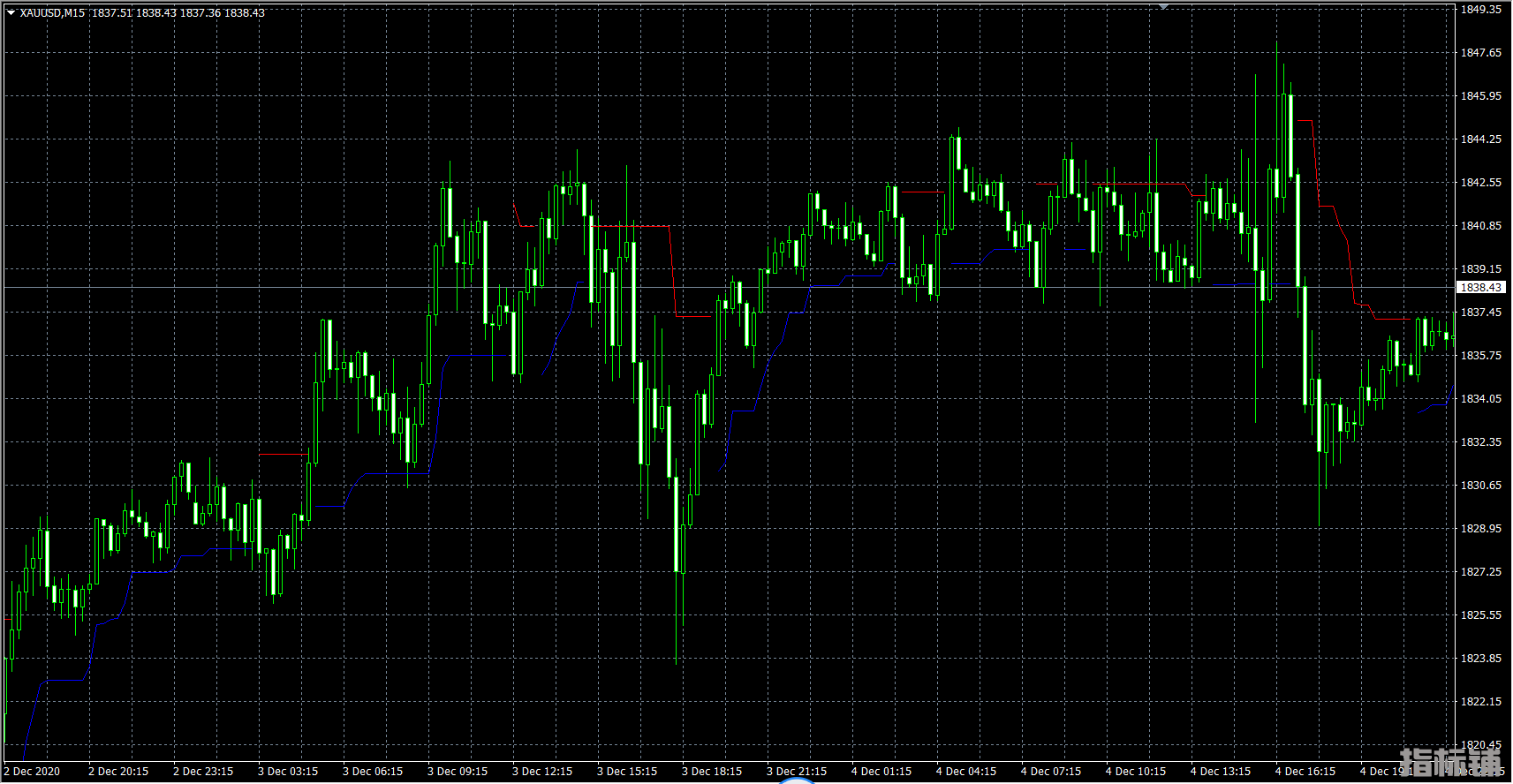1513x784 pixels.
Task: Click the 1822.15 price axis label
Action: 1480,702
